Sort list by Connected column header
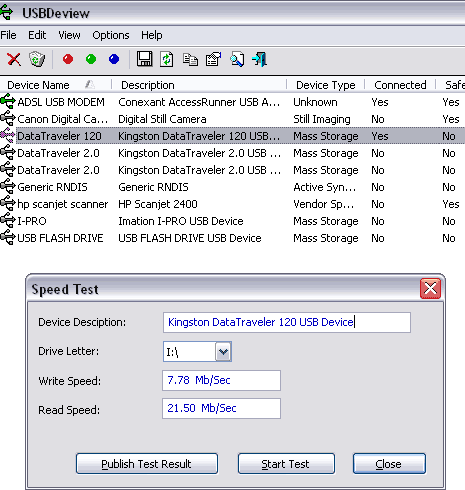This screenshot has height=490, width=465. pyautogui.click(x=400, y=85)
